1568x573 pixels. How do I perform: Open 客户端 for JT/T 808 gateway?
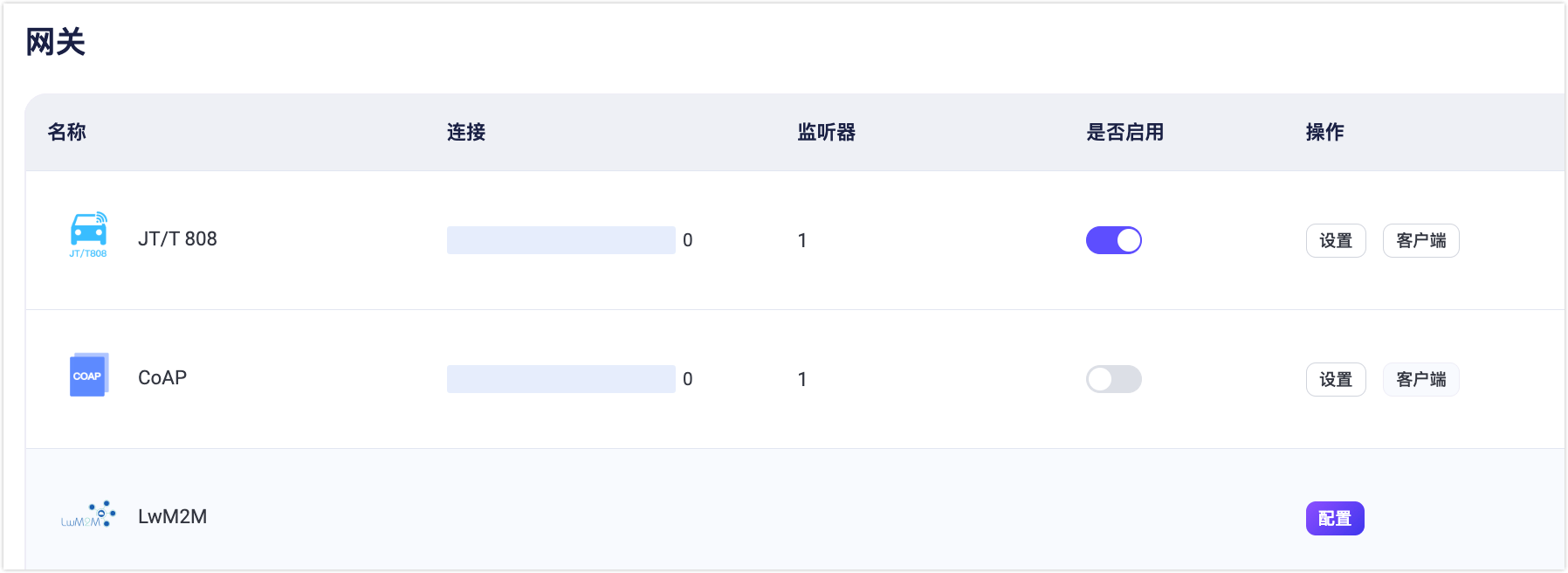[x=1420, y=240]
